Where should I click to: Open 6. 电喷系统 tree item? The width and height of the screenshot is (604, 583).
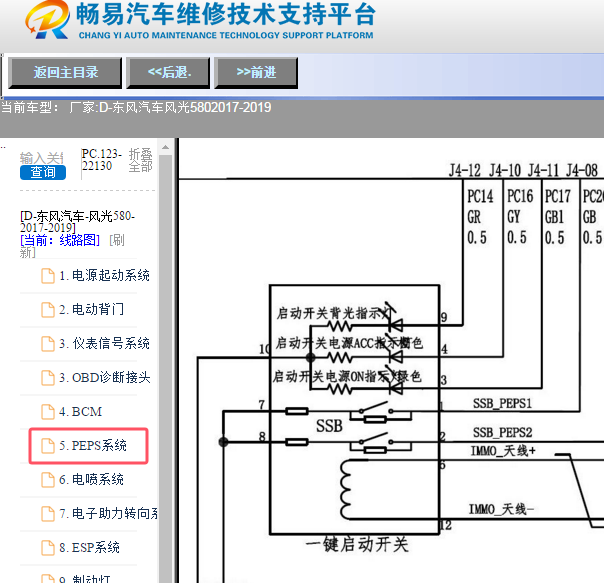[x=91, y=479]
